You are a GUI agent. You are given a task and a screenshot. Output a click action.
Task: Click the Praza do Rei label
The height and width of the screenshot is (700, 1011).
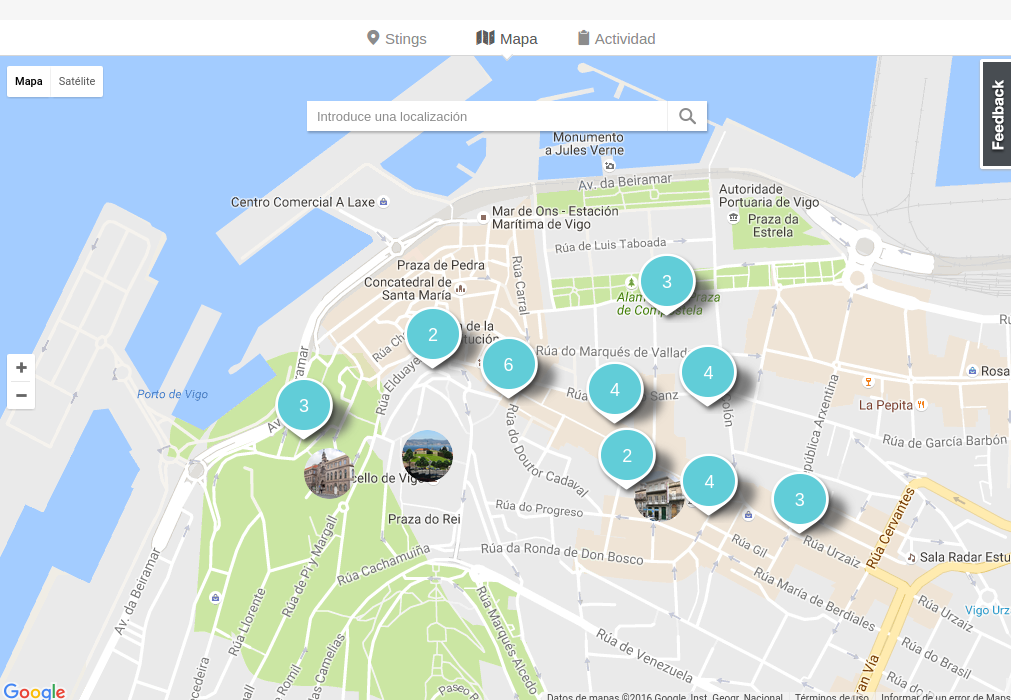(x=424, y=519)
